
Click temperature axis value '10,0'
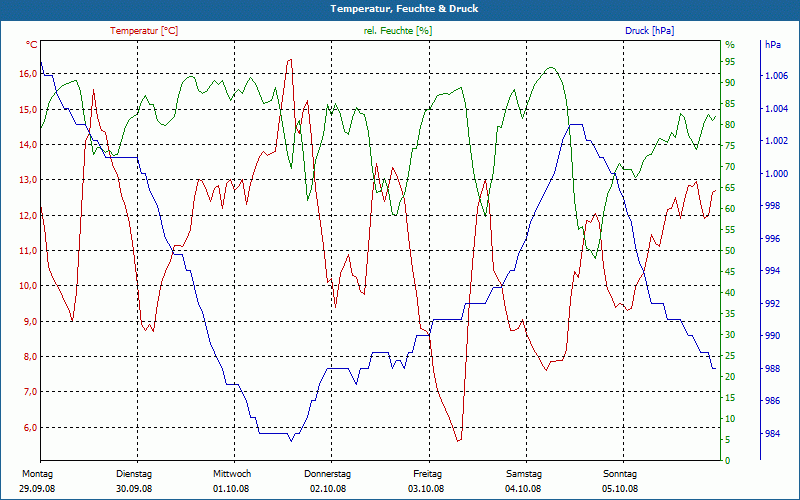coord(28,286)
